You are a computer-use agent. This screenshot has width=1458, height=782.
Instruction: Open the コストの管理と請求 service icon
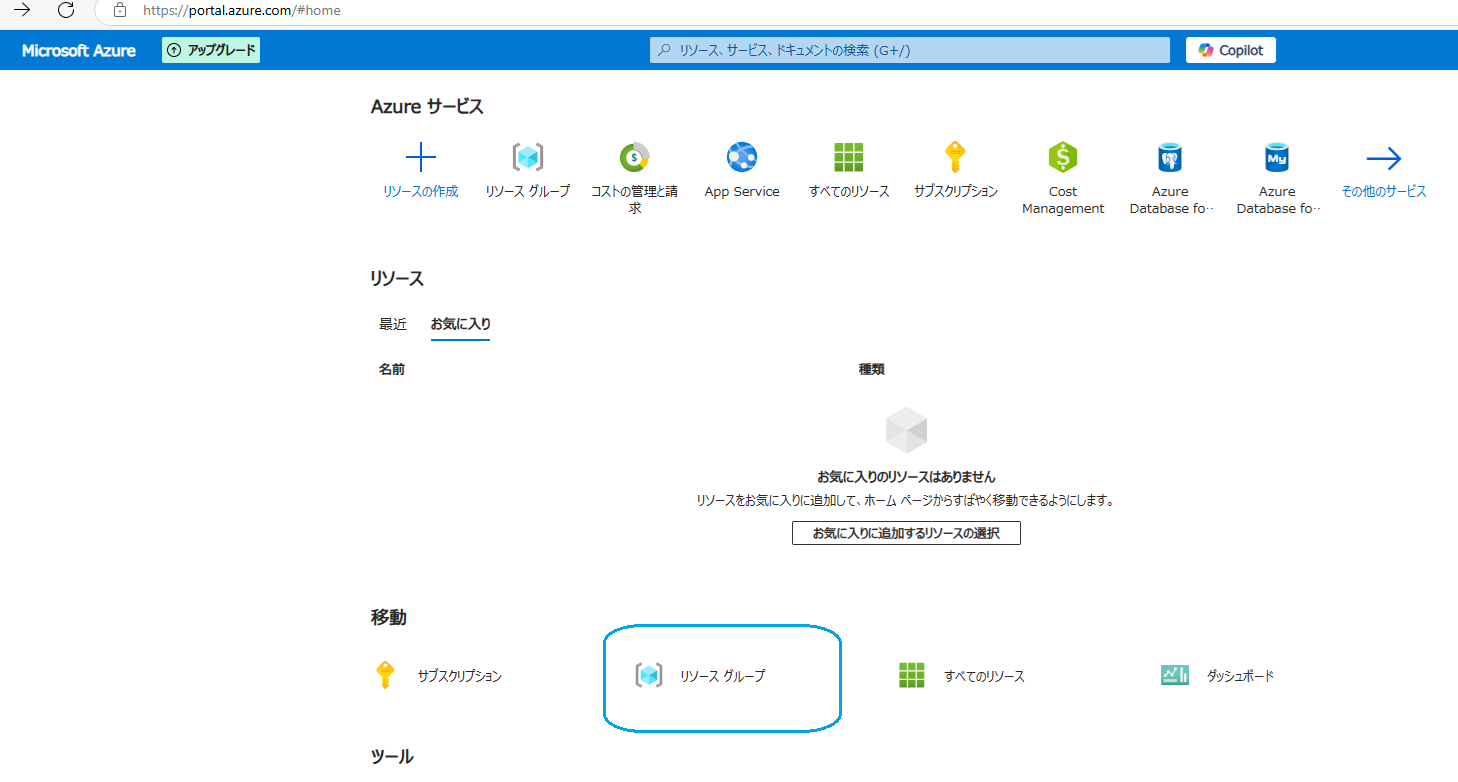[x=634, y=158]
